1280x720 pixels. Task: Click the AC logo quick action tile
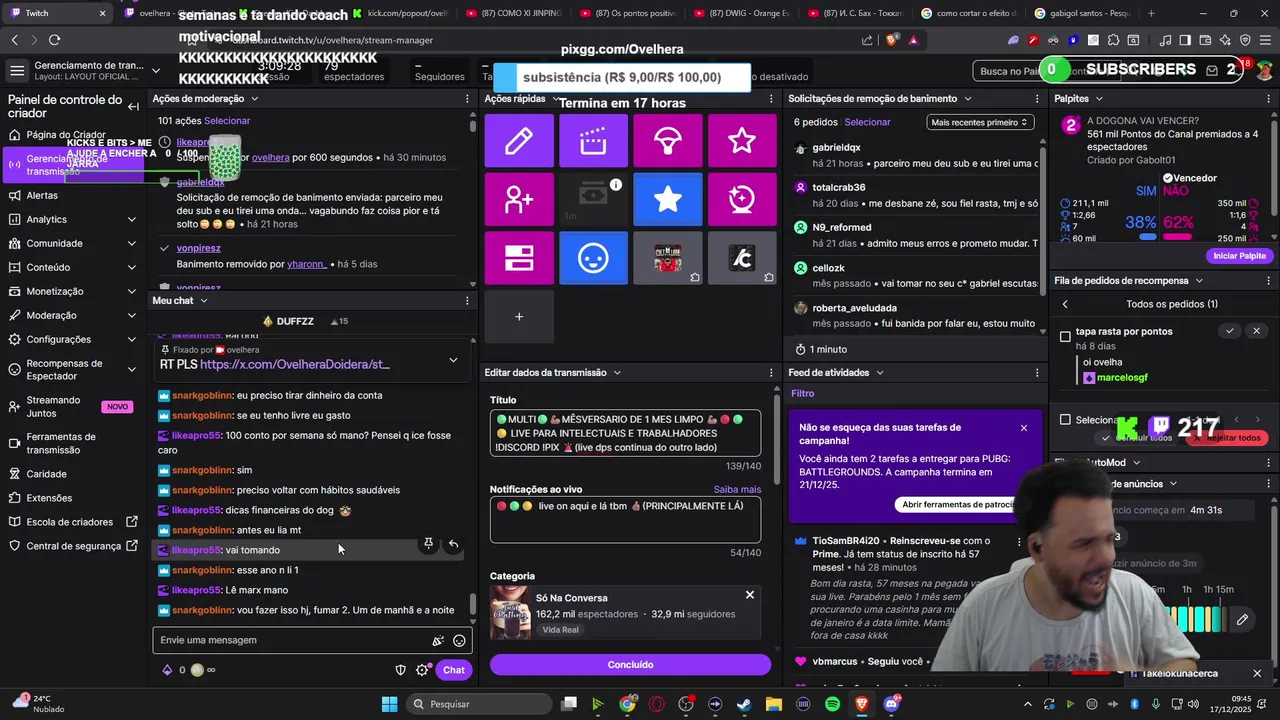(x=742, y=258)
